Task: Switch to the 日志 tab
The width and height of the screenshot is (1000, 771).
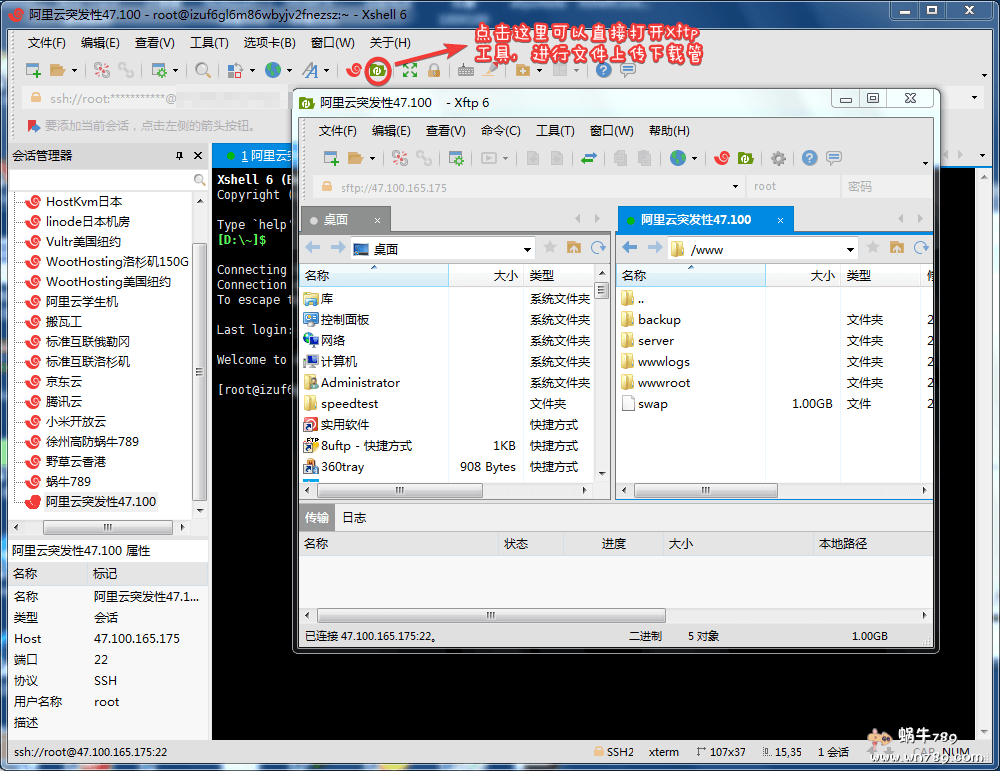Action: (x=354, y=518)
